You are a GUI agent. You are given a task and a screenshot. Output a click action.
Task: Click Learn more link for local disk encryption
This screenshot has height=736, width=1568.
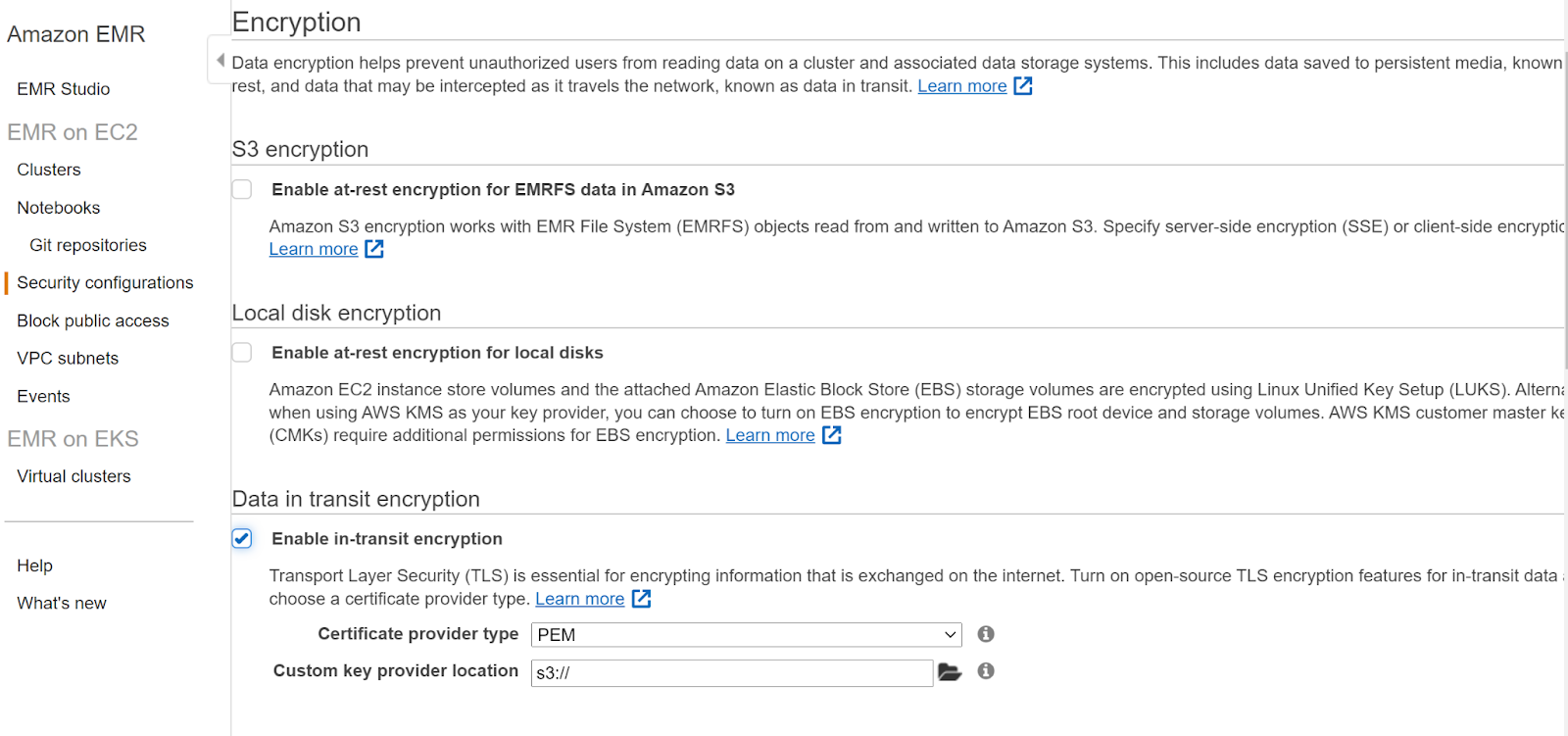tap(770, 435)
